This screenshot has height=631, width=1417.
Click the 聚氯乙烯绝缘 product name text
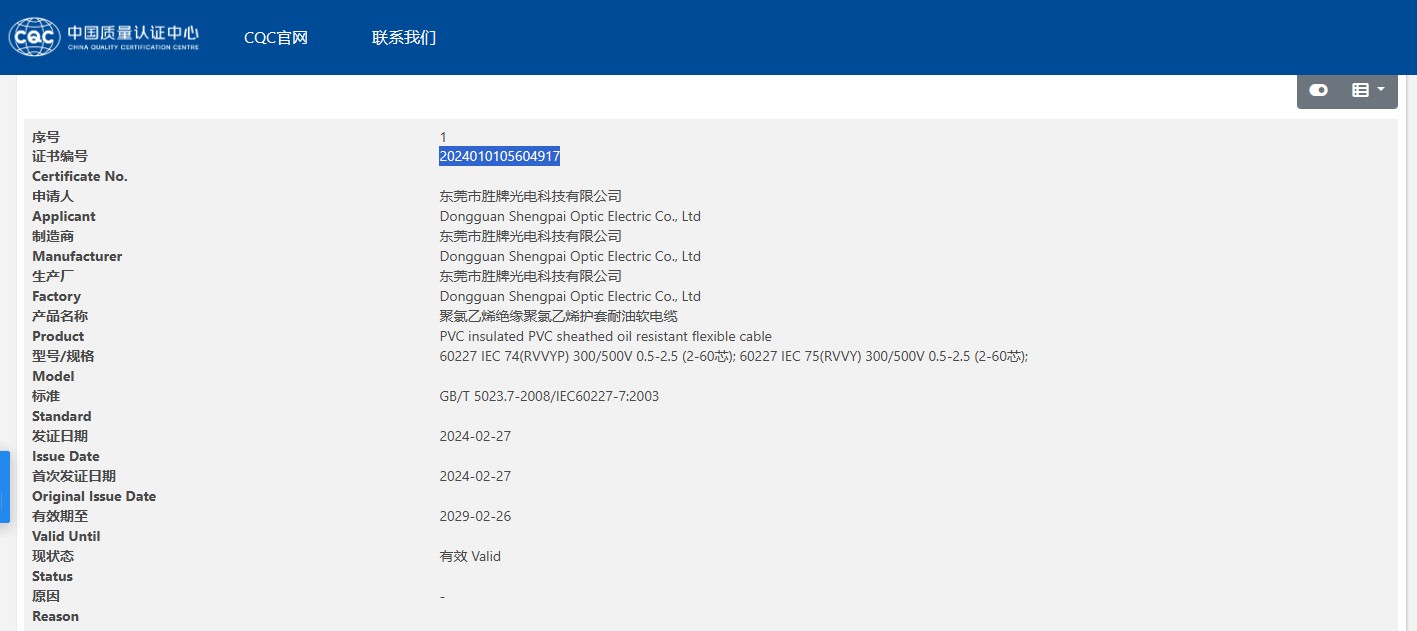click(x=558, y=316)
